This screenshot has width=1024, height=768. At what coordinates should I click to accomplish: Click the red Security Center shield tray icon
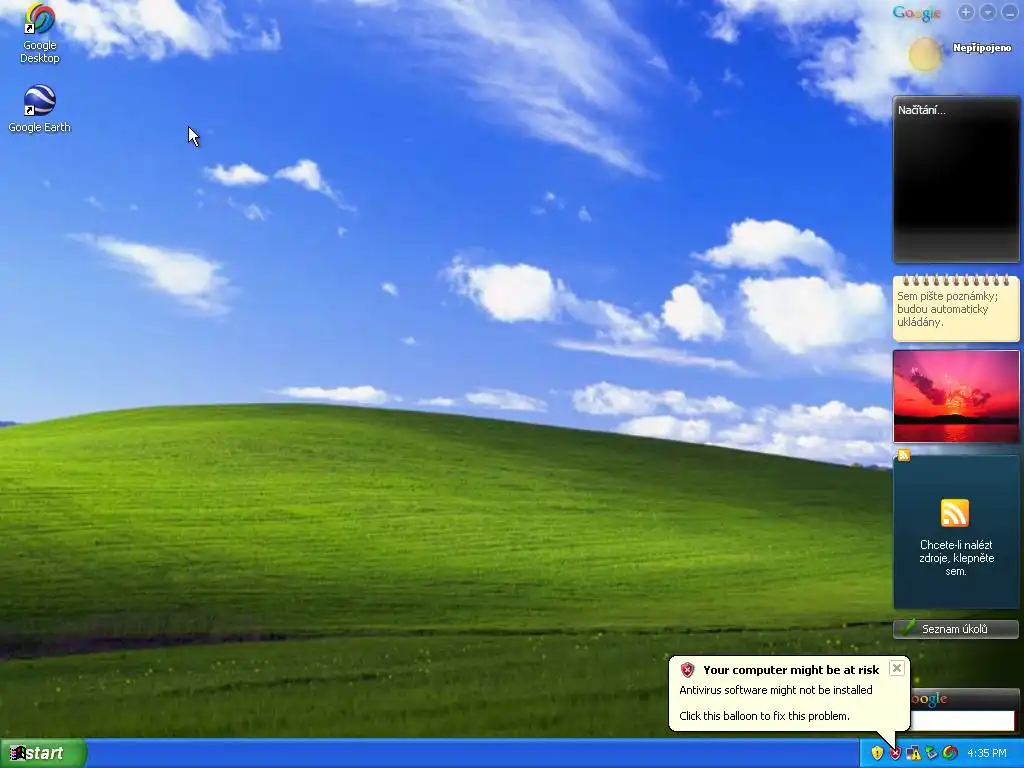(x=895, y=753)
